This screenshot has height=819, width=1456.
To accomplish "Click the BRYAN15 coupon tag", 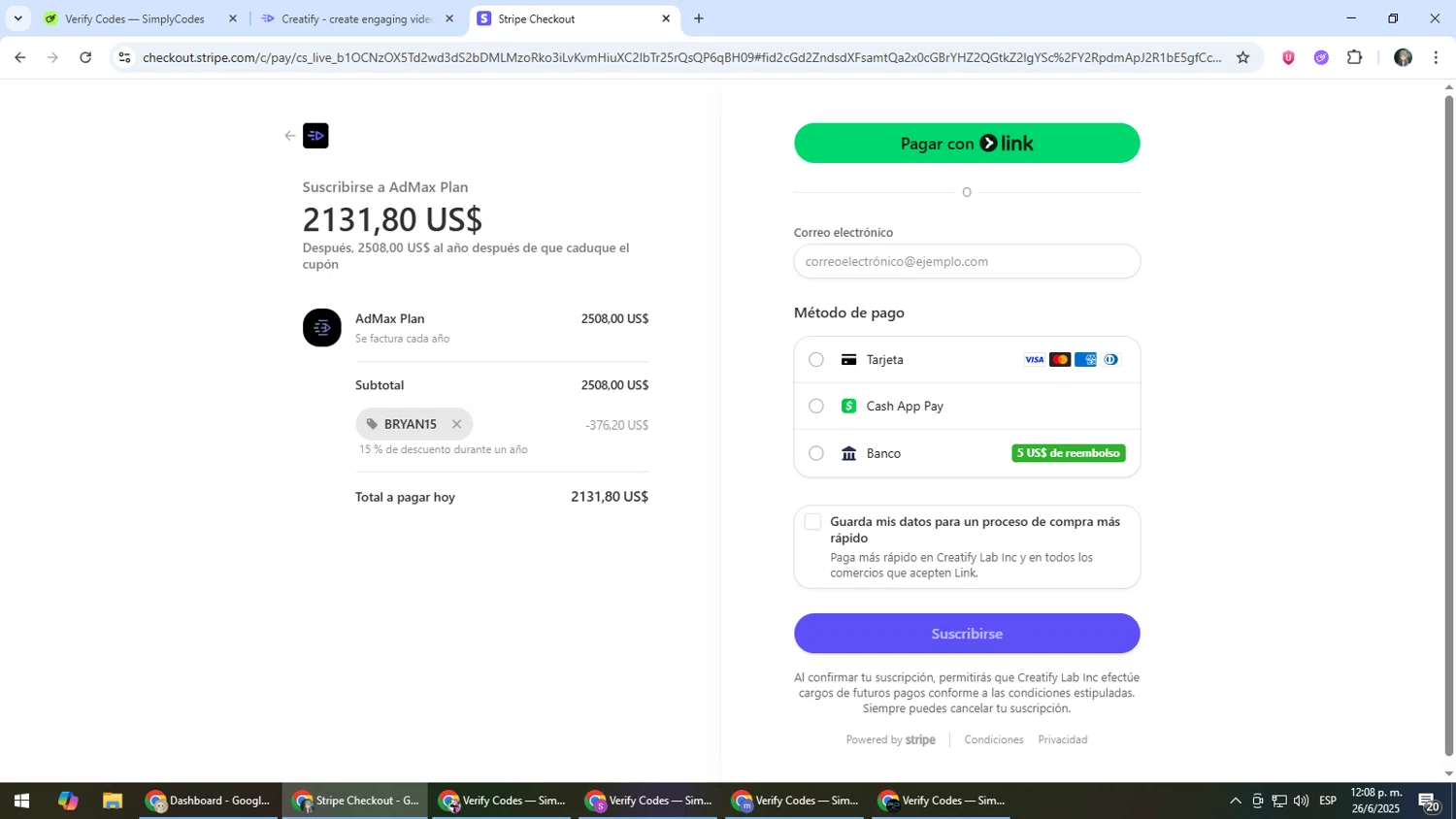I will coord(414,424).
